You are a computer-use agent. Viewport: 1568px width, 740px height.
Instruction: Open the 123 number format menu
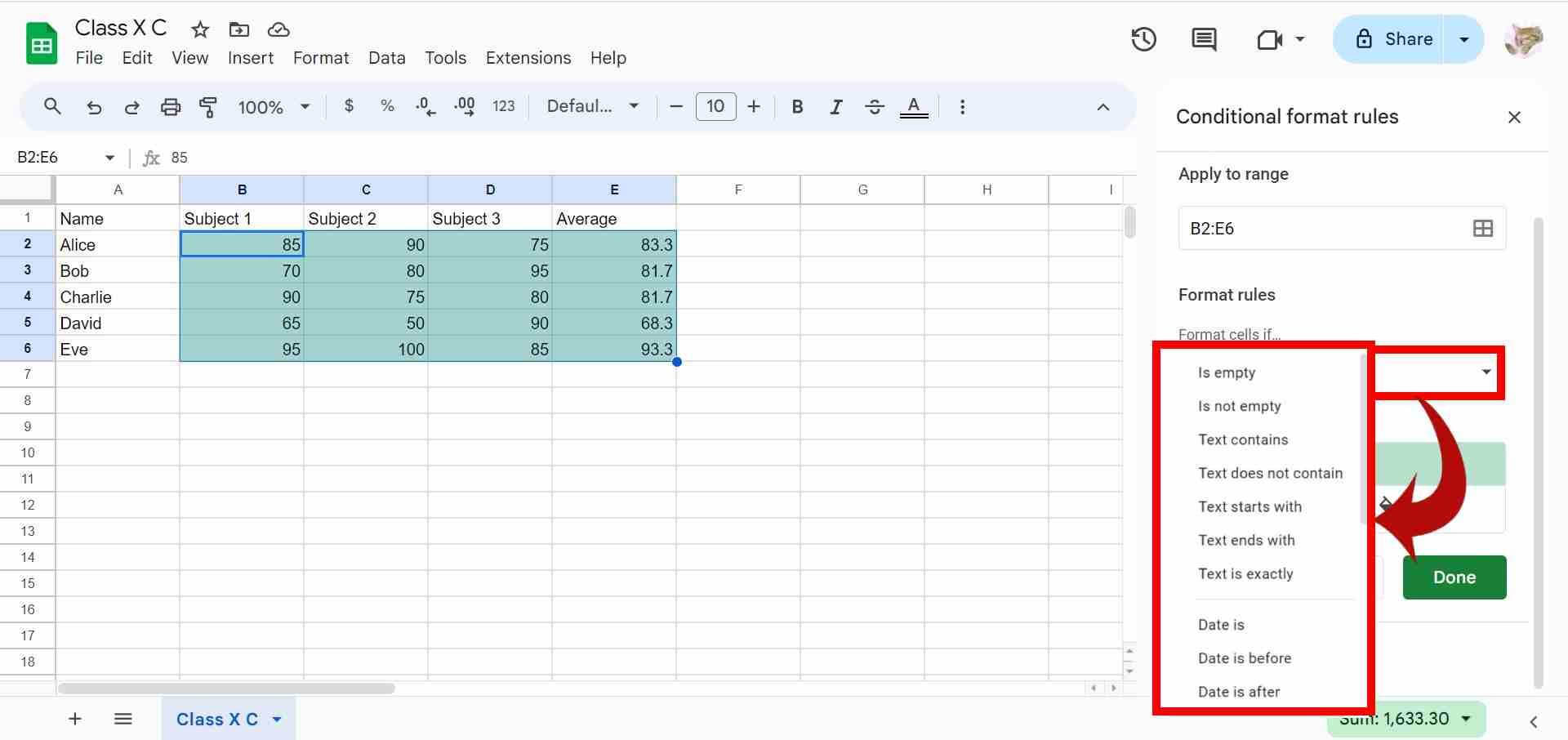pos(504,106)
